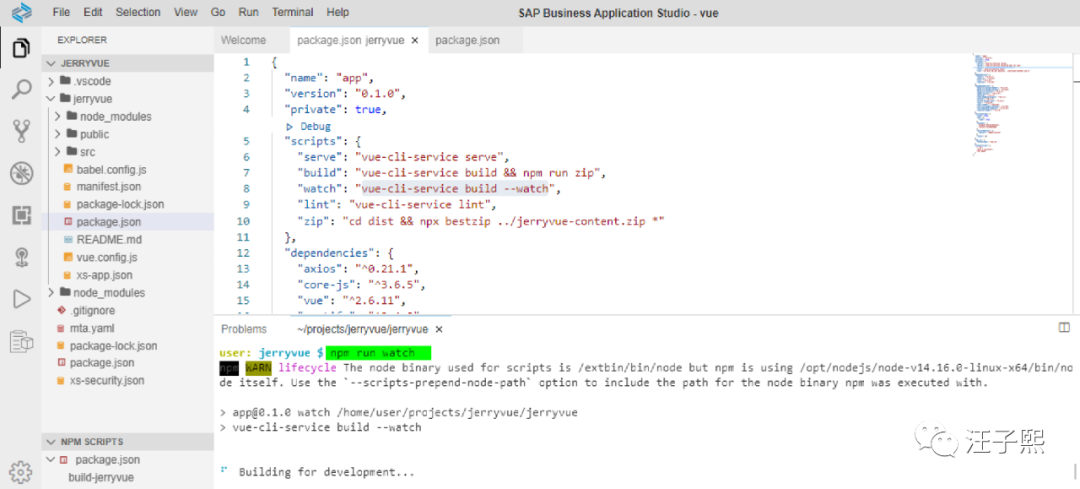Open babel.config.js file

[112, 169]
